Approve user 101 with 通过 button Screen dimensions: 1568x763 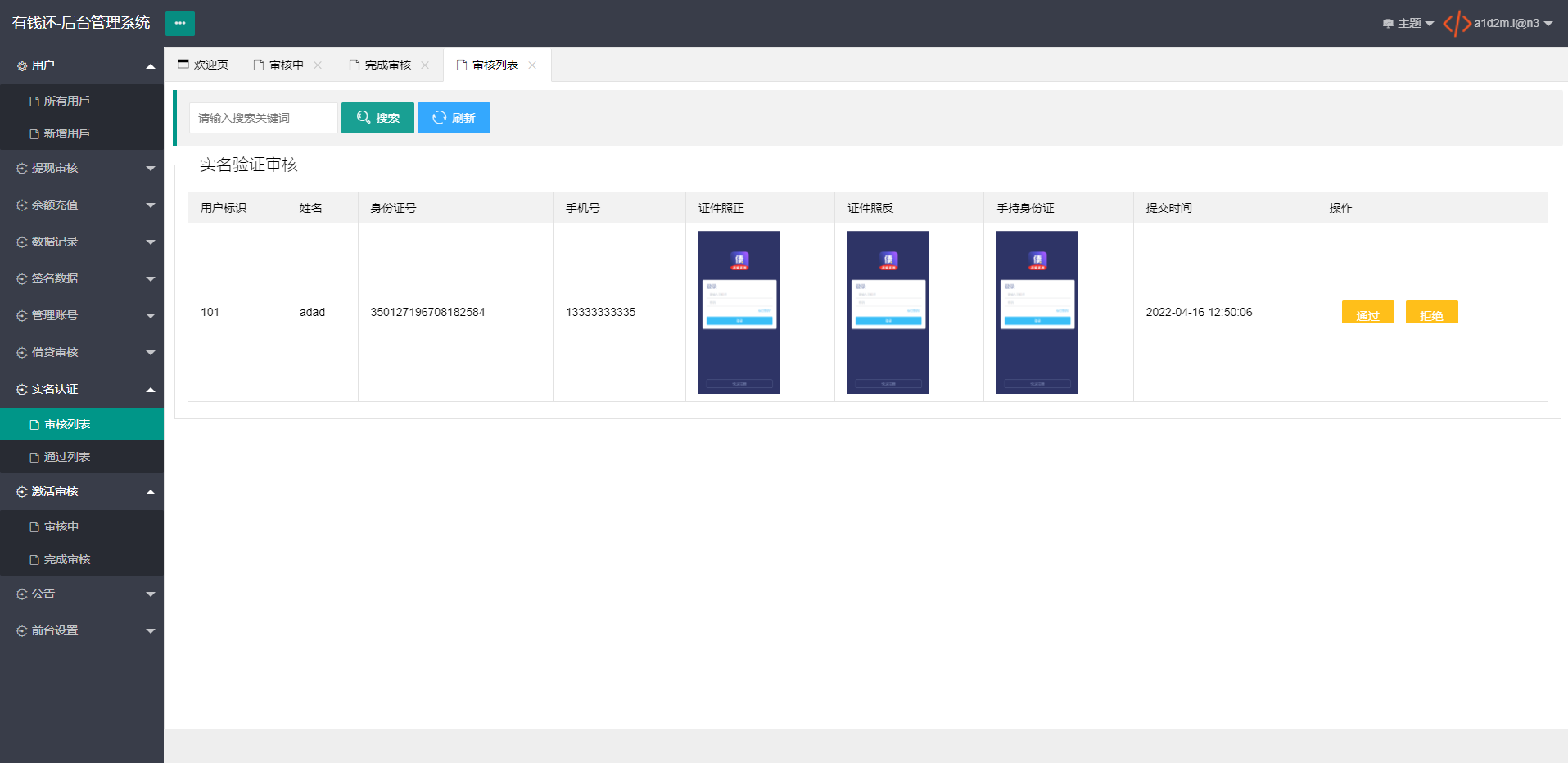[1367, 312]
